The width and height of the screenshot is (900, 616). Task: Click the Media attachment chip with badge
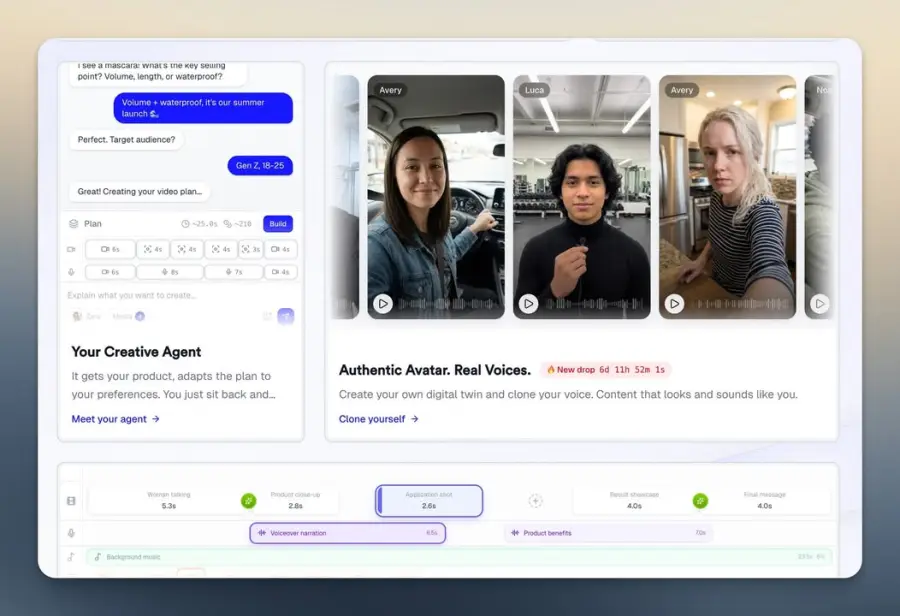coord(128,316)
